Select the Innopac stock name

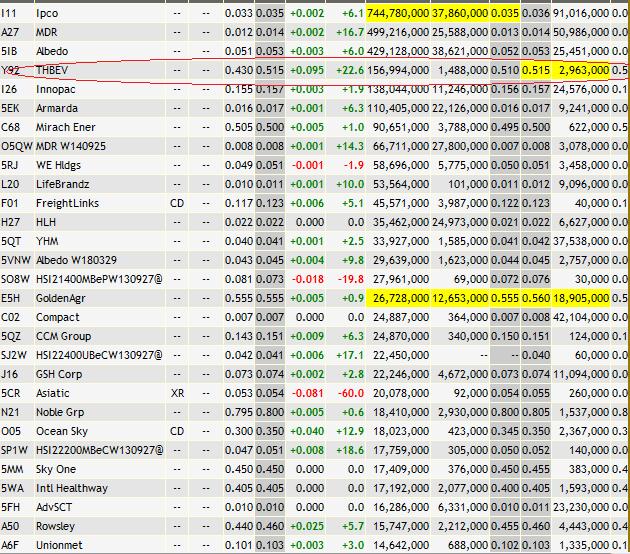point(55,89)
